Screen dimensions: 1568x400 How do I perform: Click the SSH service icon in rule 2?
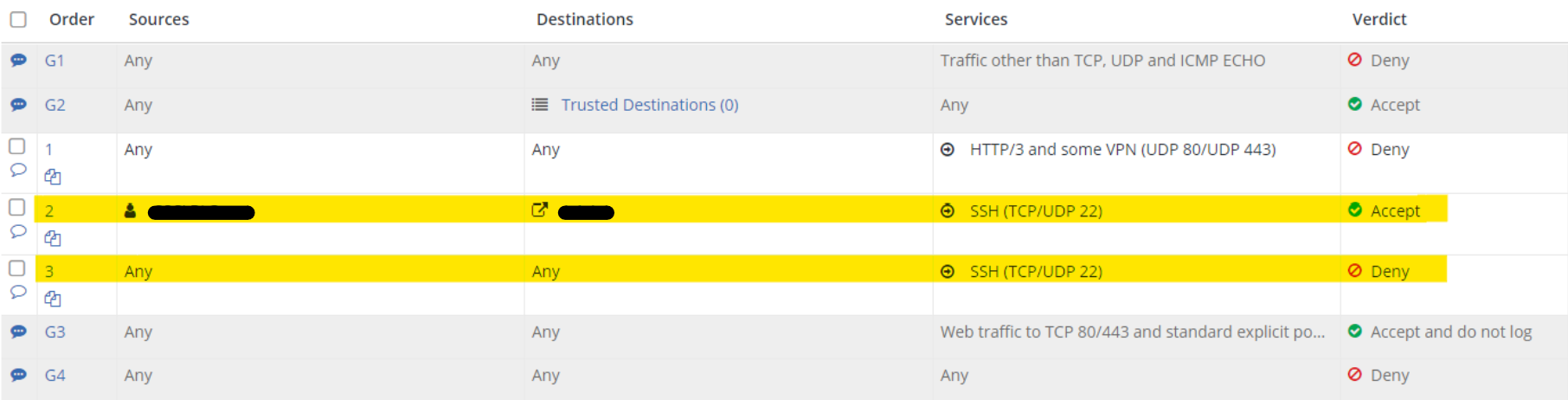click(x=948, y=210)
